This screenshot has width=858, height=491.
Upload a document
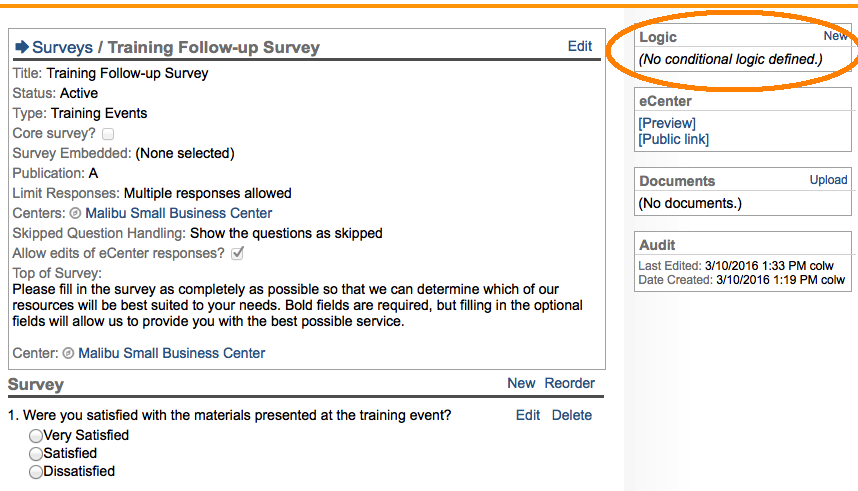tap(828, 180)
